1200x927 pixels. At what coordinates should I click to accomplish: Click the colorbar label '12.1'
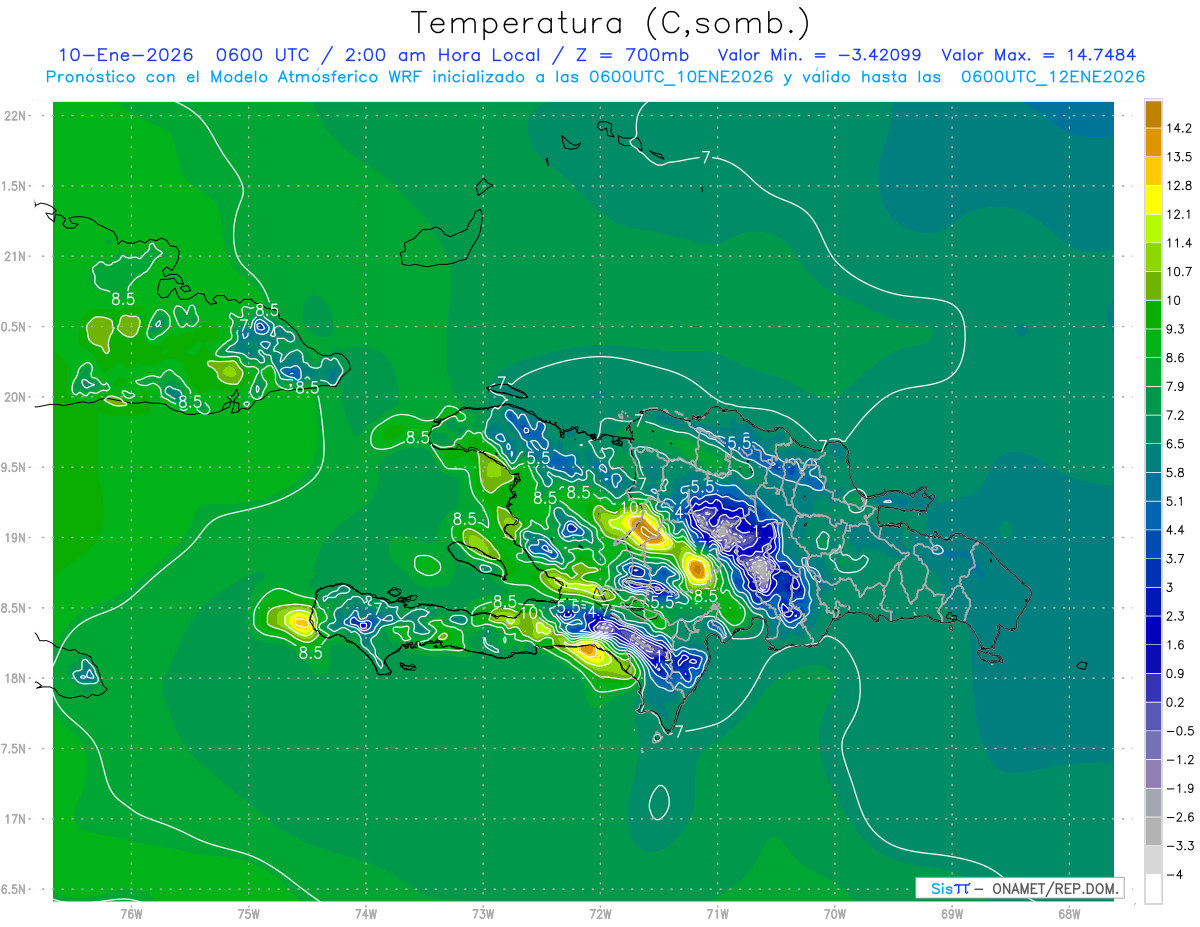[x=1179, y=215]
